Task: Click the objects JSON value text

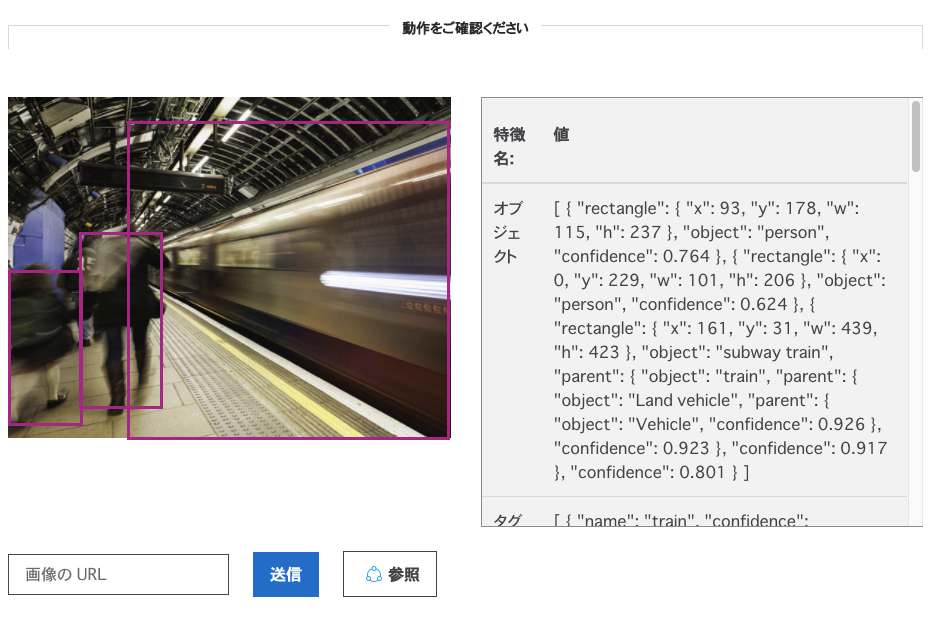Action: click(720, 340)
